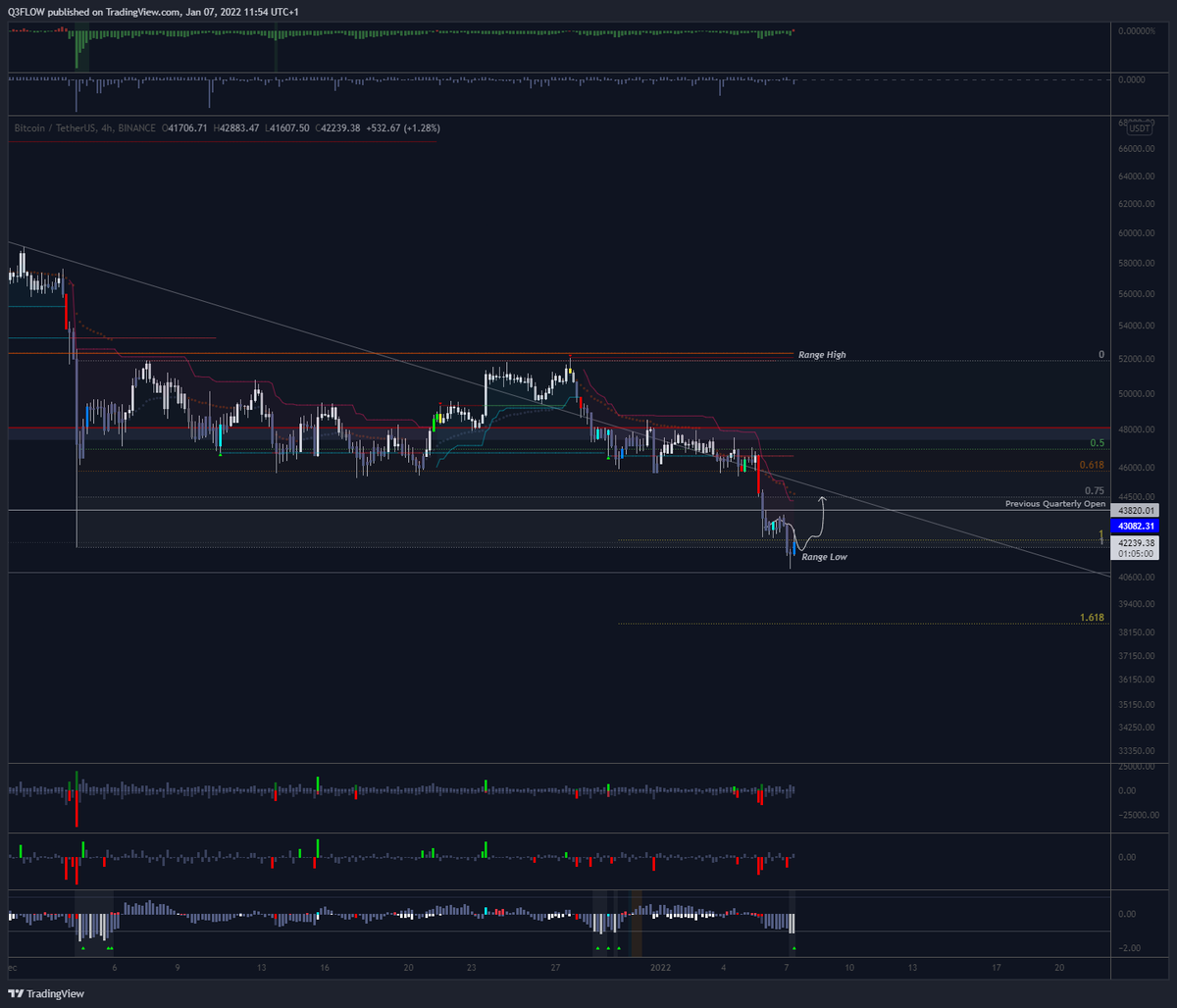Click 40600.00 on the price scale

1136,579
